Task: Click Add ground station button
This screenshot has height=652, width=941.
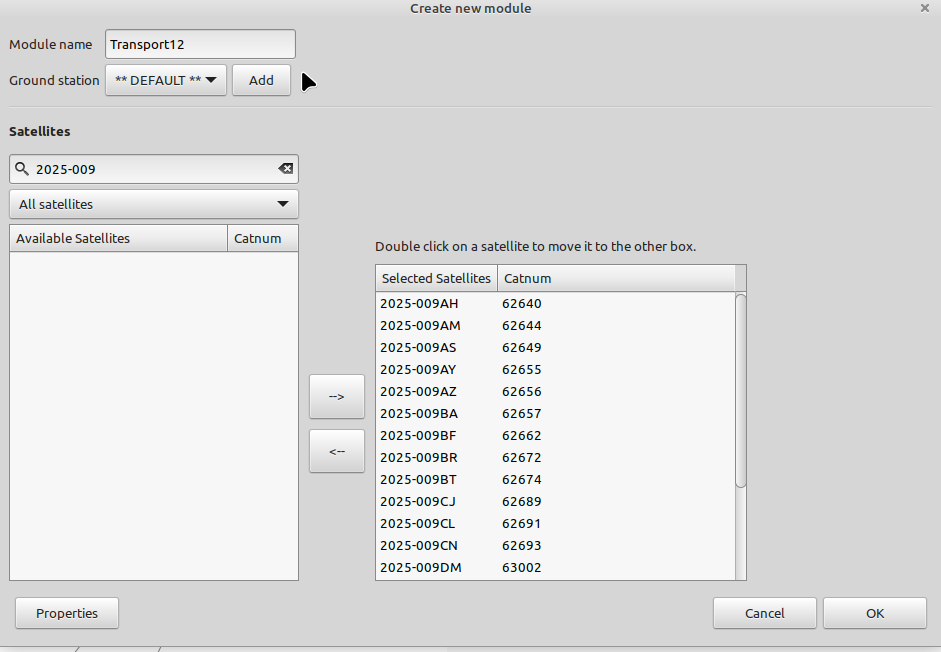Action: [x=261, y=80]
